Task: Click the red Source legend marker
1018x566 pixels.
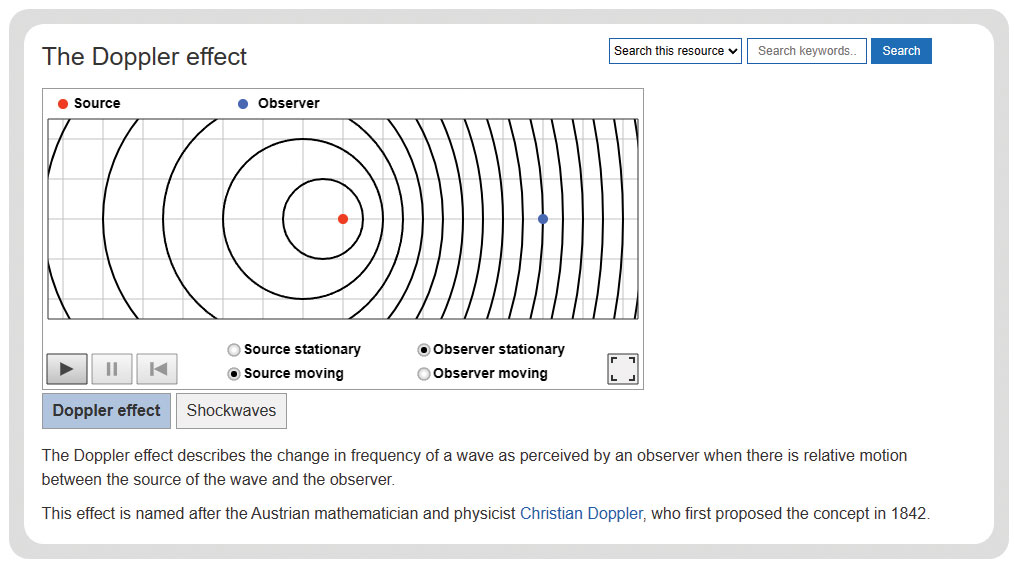Action: tap(63, 104)
